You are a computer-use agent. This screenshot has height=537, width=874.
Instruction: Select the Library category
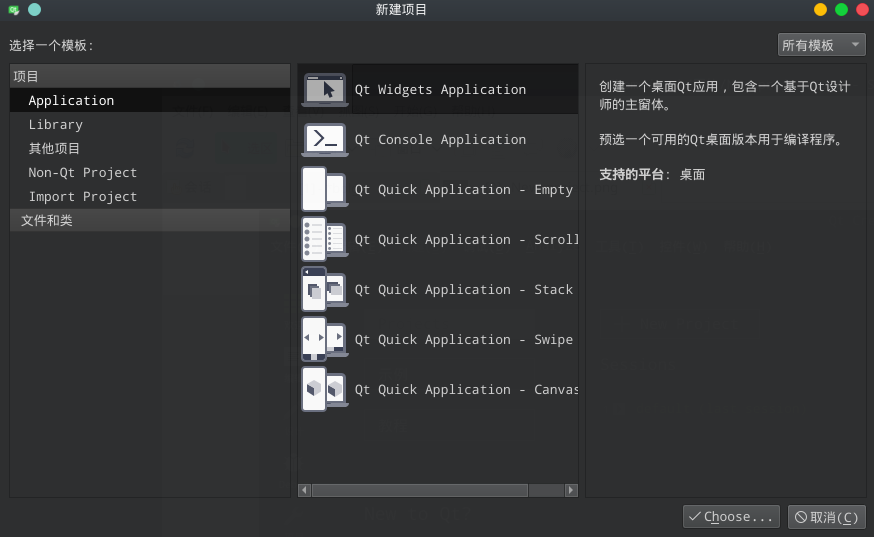tap(55, 125)
